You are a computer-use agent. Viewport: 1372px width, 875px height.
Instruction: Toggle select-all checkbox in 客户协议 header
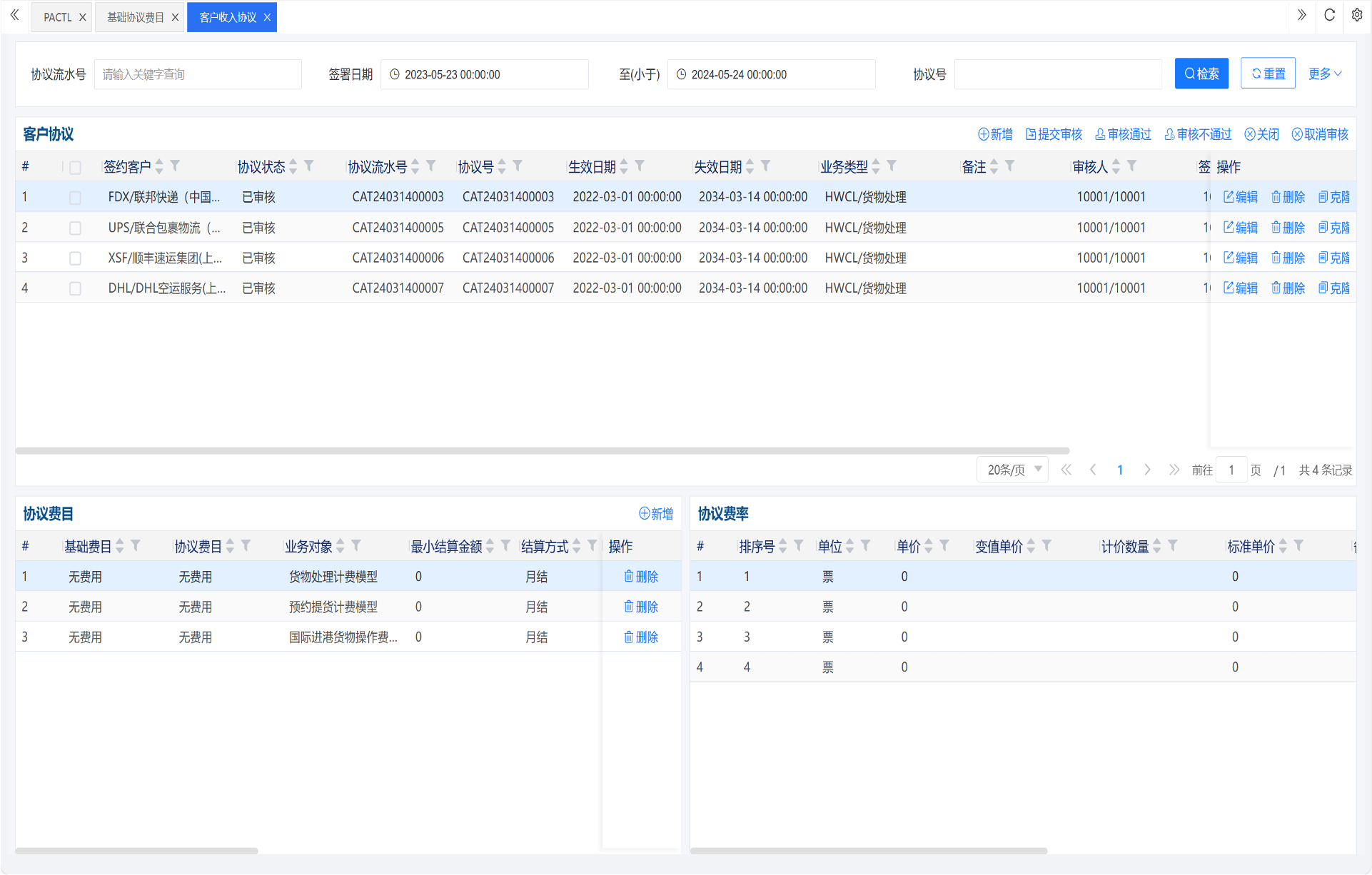(75, 168)
